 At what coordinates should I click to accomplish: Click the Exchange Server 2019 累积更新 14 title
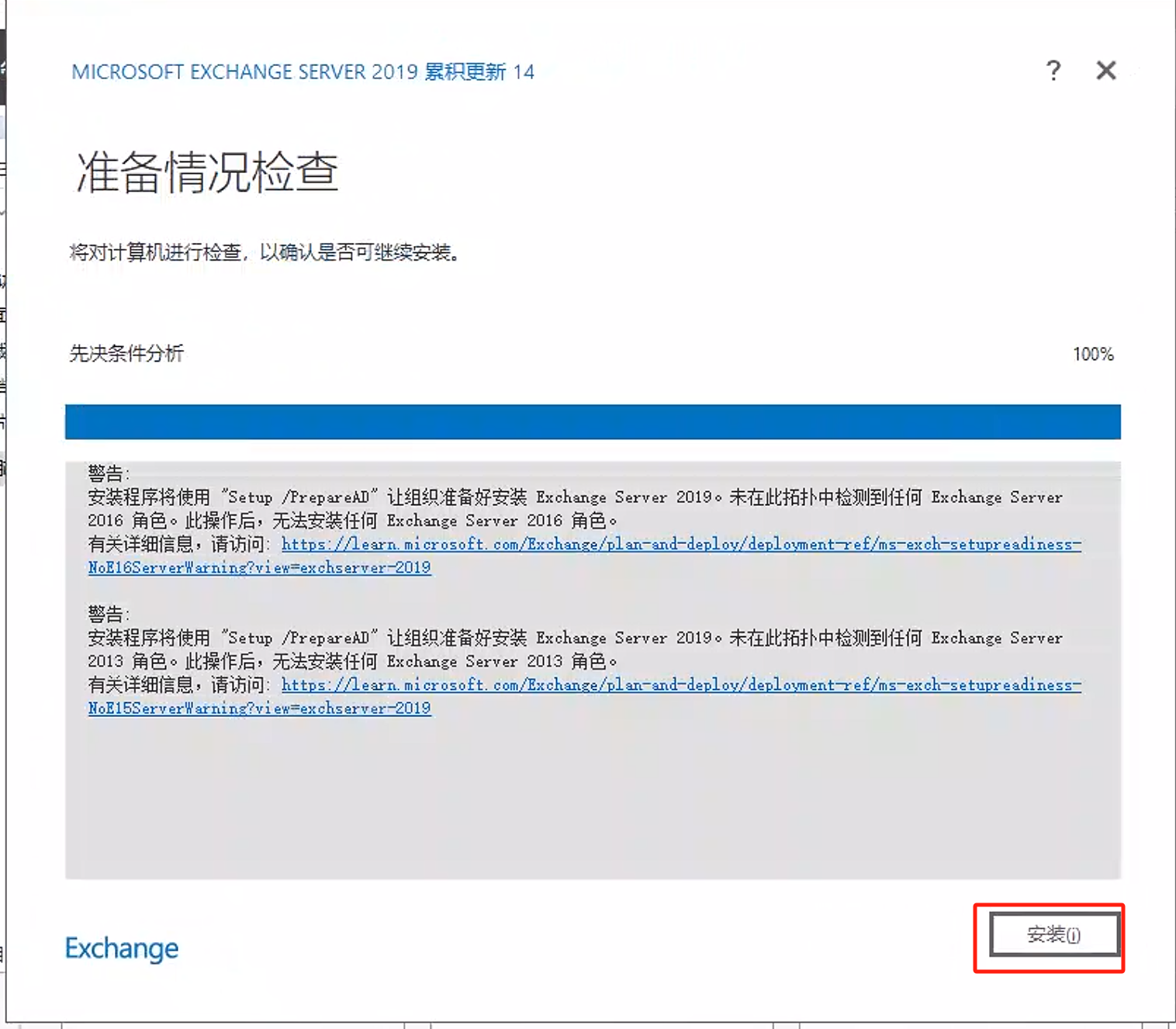point(303,72)
